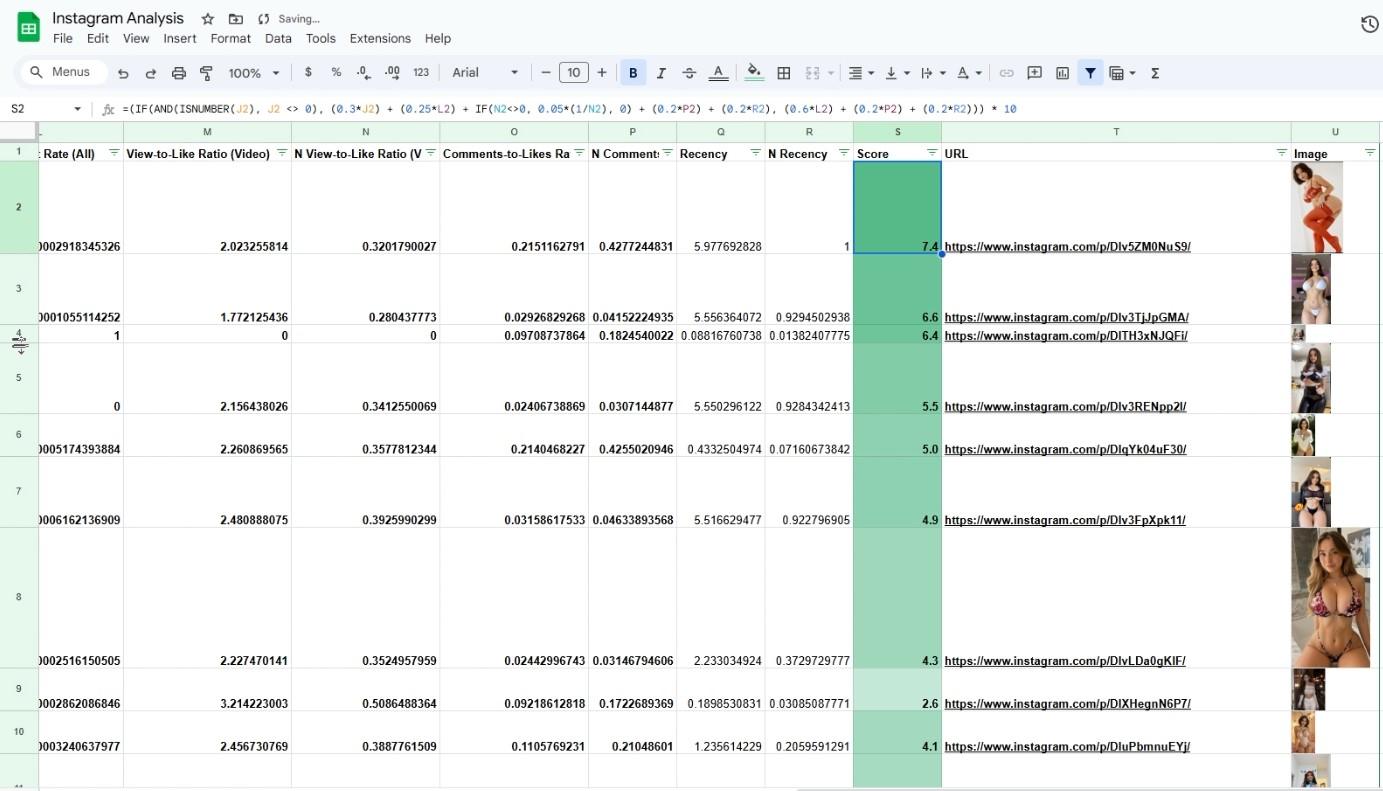This screenshot has height=791, width=1383.
Task: Apply currency format from the toolbar
Action: (307, 72)
